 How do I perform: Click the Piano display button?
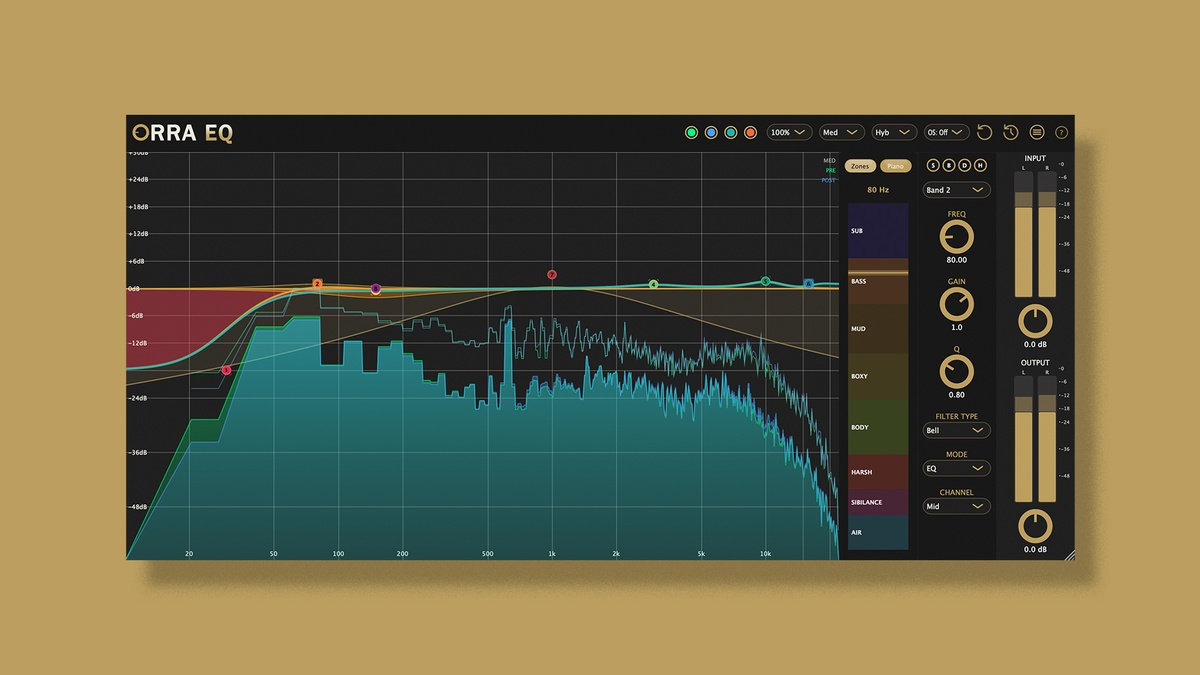point(895,166)
